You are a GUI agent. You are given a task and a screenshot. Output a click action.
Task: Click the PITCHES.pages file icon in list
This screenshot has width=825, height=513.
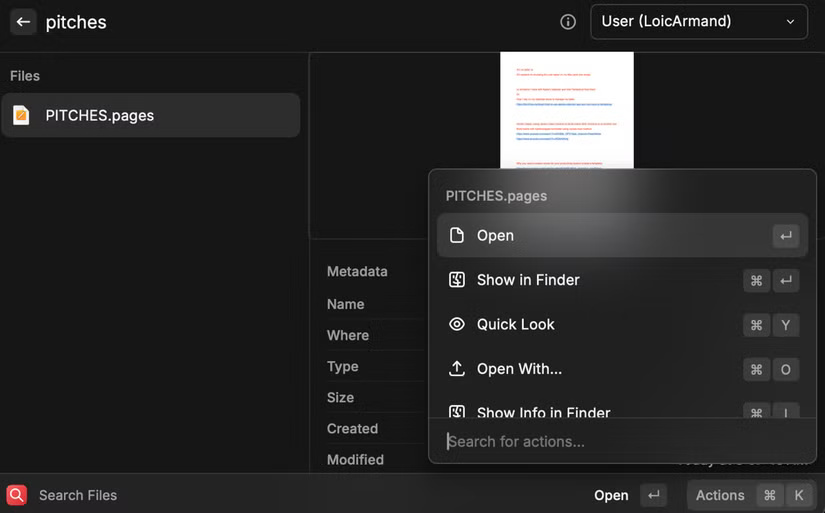click(21, 115)
